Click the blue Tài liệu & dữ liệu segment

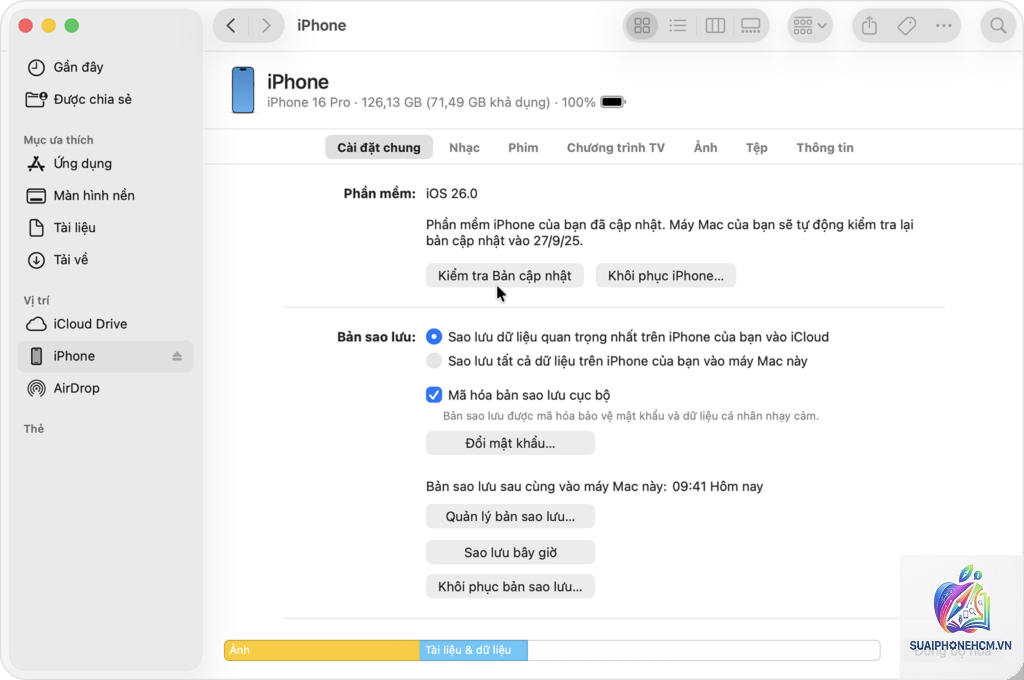[x=473, y=650]
